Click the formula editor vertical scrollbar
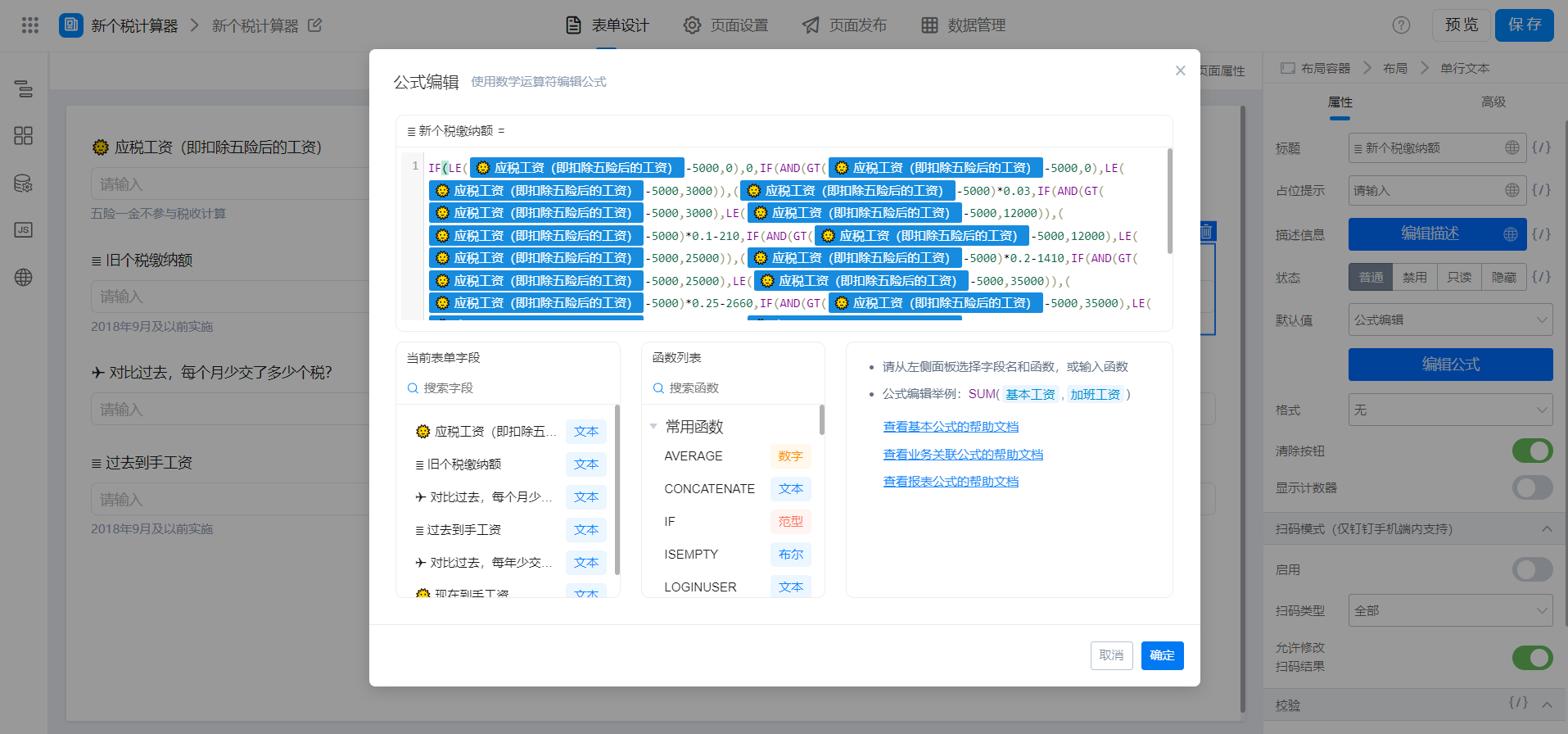The width and height of the screenshot is (1568, 734). (x=1169, y=202)
